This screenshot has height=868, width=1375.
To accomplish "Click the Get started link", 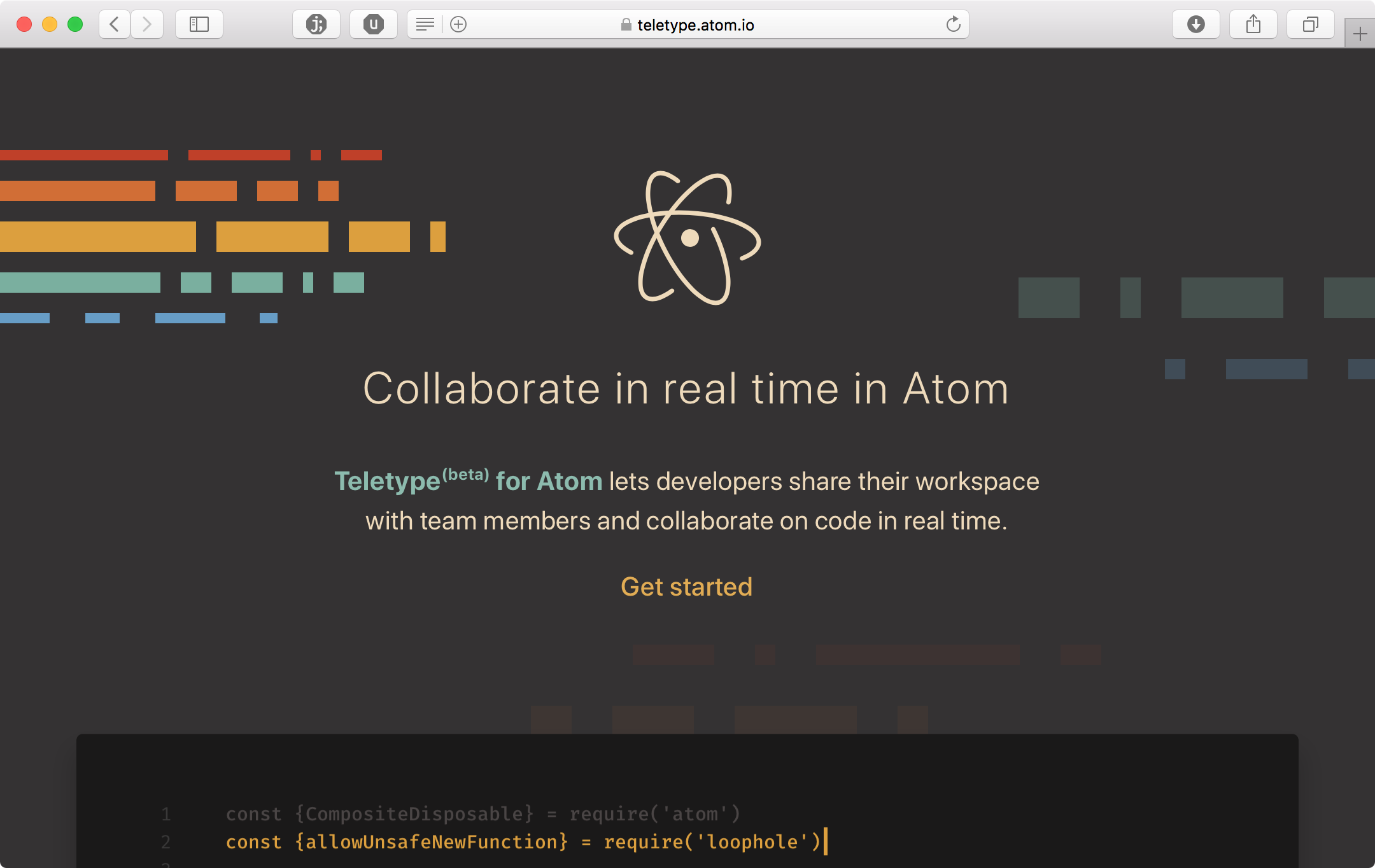I will (687, 587).
